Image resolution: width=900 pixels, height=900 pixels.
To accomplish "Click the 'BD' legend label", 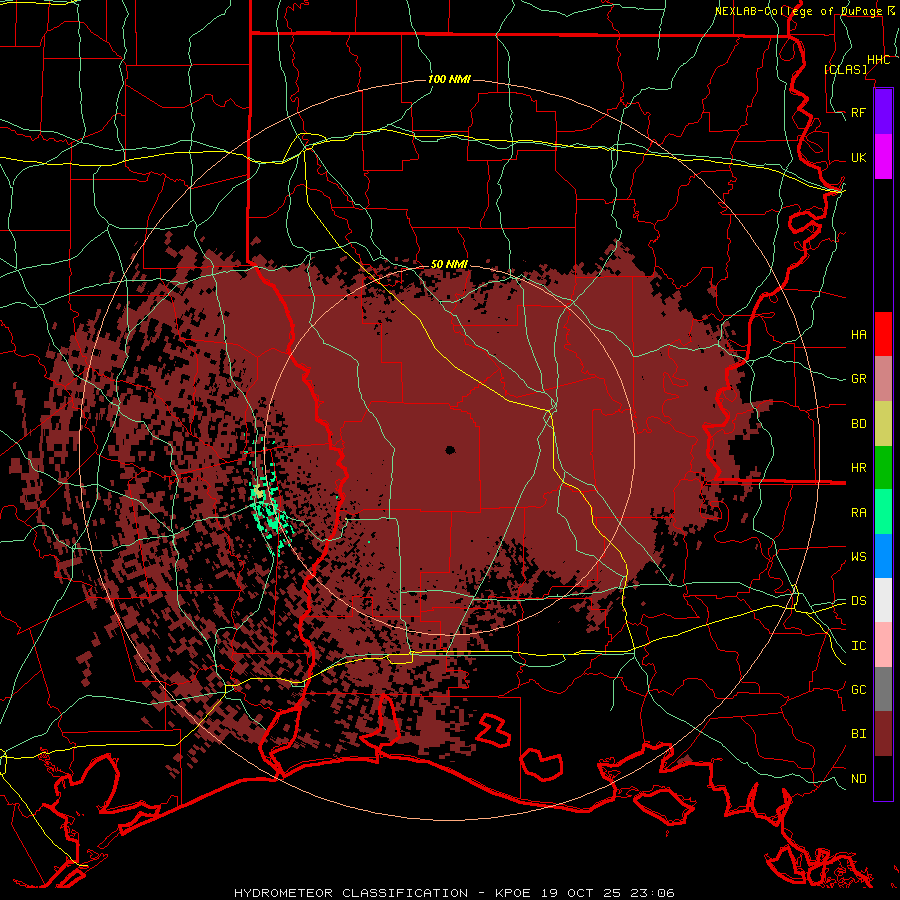I will (858, 424).
